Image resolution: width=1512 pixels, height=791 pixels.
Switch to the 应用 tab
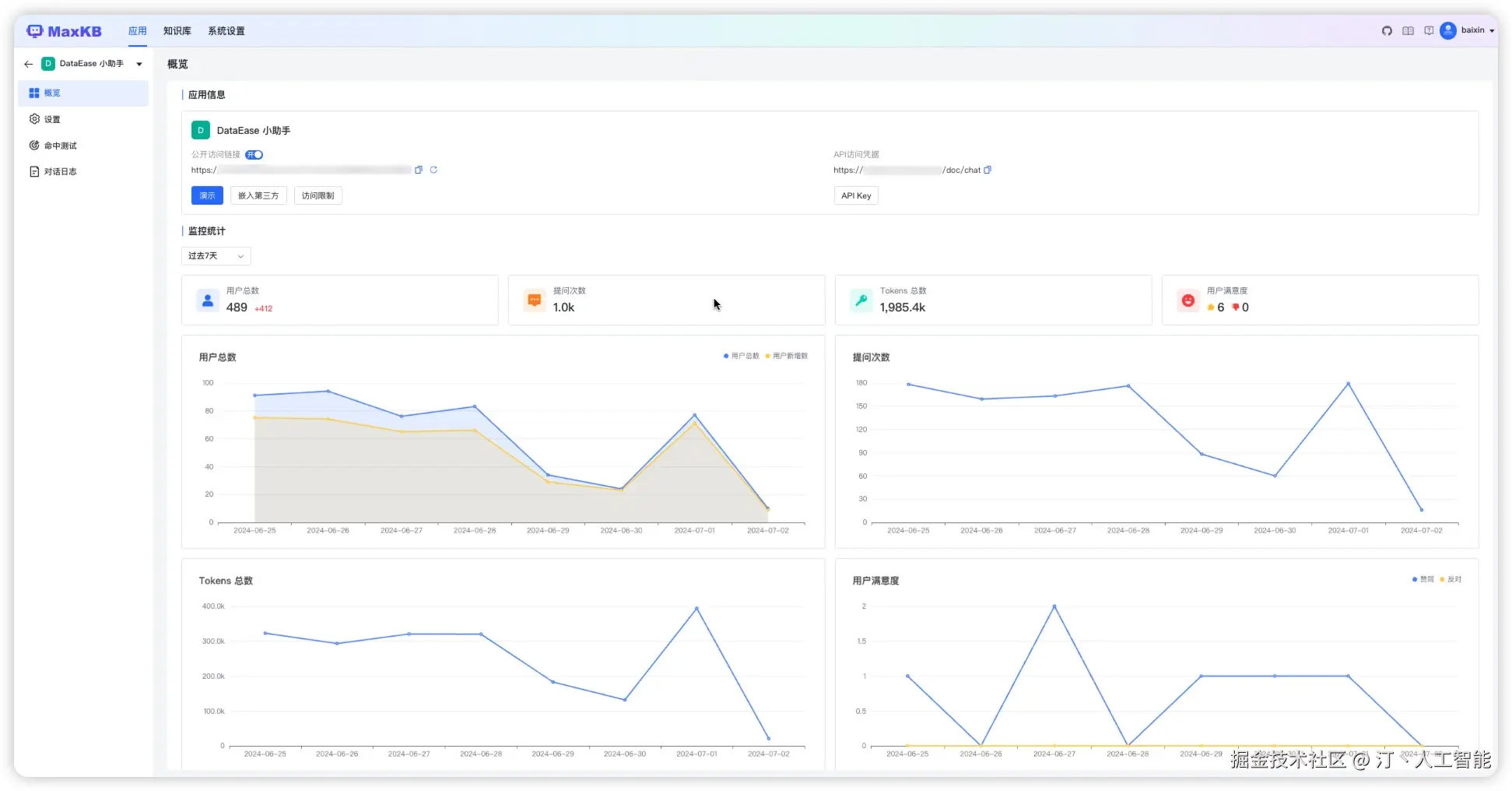point(138,31)
